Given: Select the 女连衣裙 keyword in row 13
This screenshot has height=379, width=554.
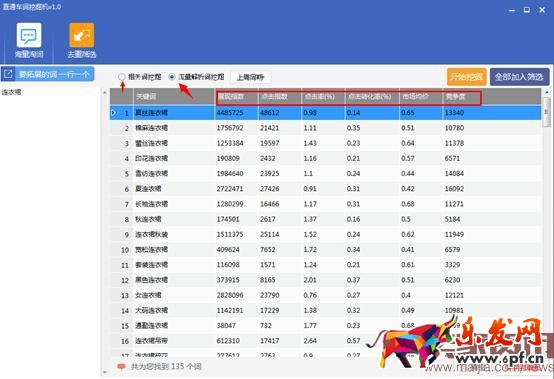Looking at the screenshot, I should [148, 295].
